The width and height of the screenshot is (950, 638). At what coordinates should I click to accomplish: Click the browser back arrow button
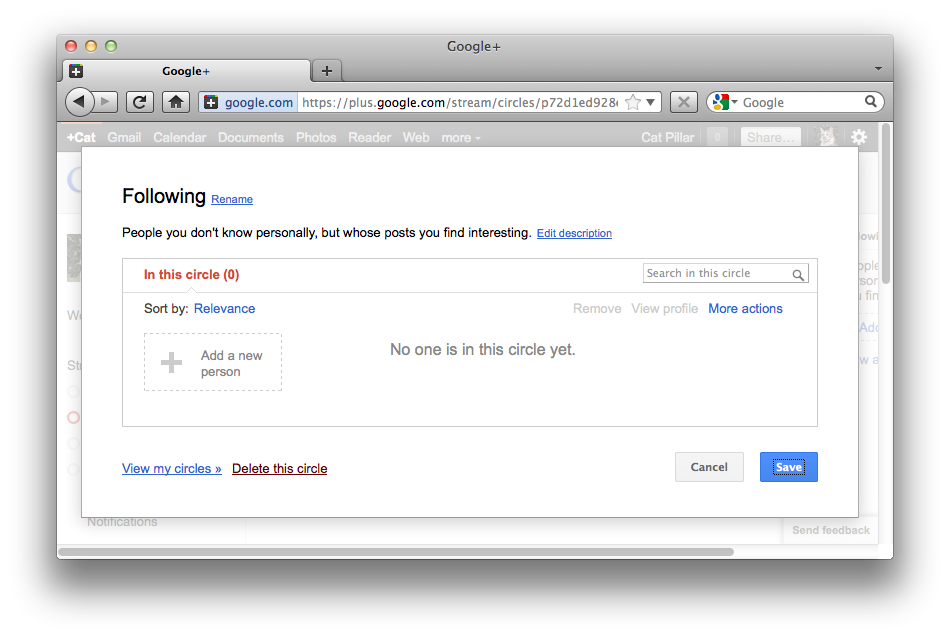click(79, 102)
